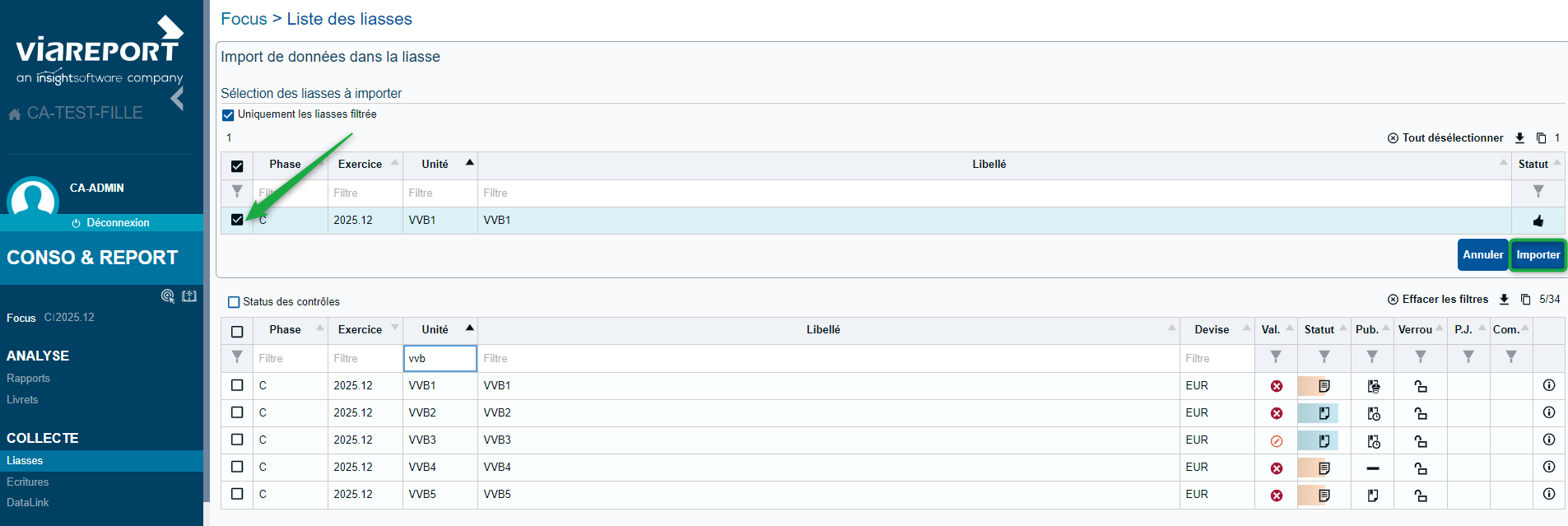Click the home icon beside CA-TEST-FILLE

tap(15, 114)
